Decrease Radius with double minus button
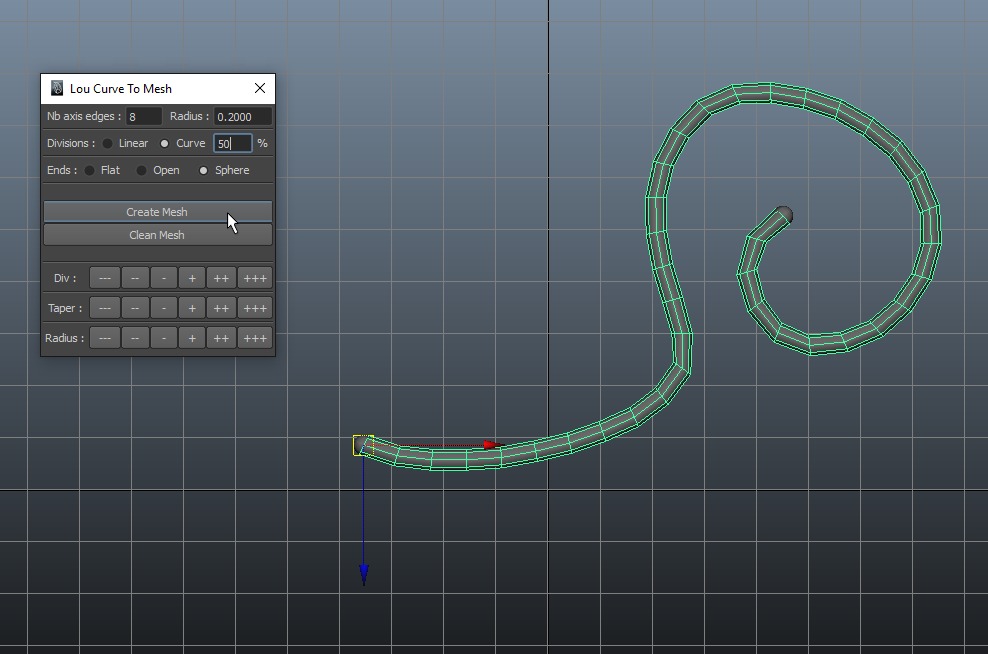 tap(135, 338)
